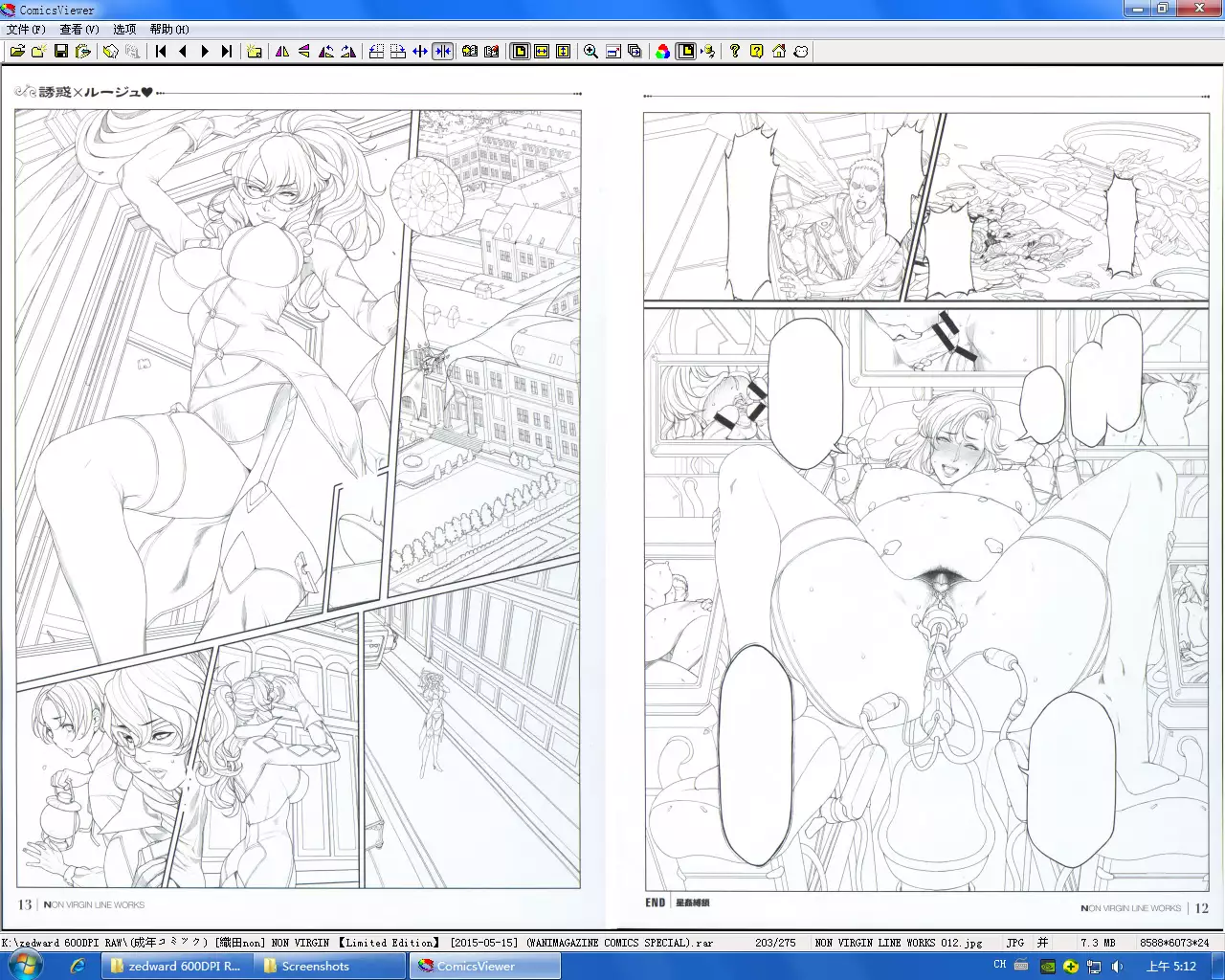Go to the previous page arrow
This screenshot has width=1225, height=980.
coord(183,52)
